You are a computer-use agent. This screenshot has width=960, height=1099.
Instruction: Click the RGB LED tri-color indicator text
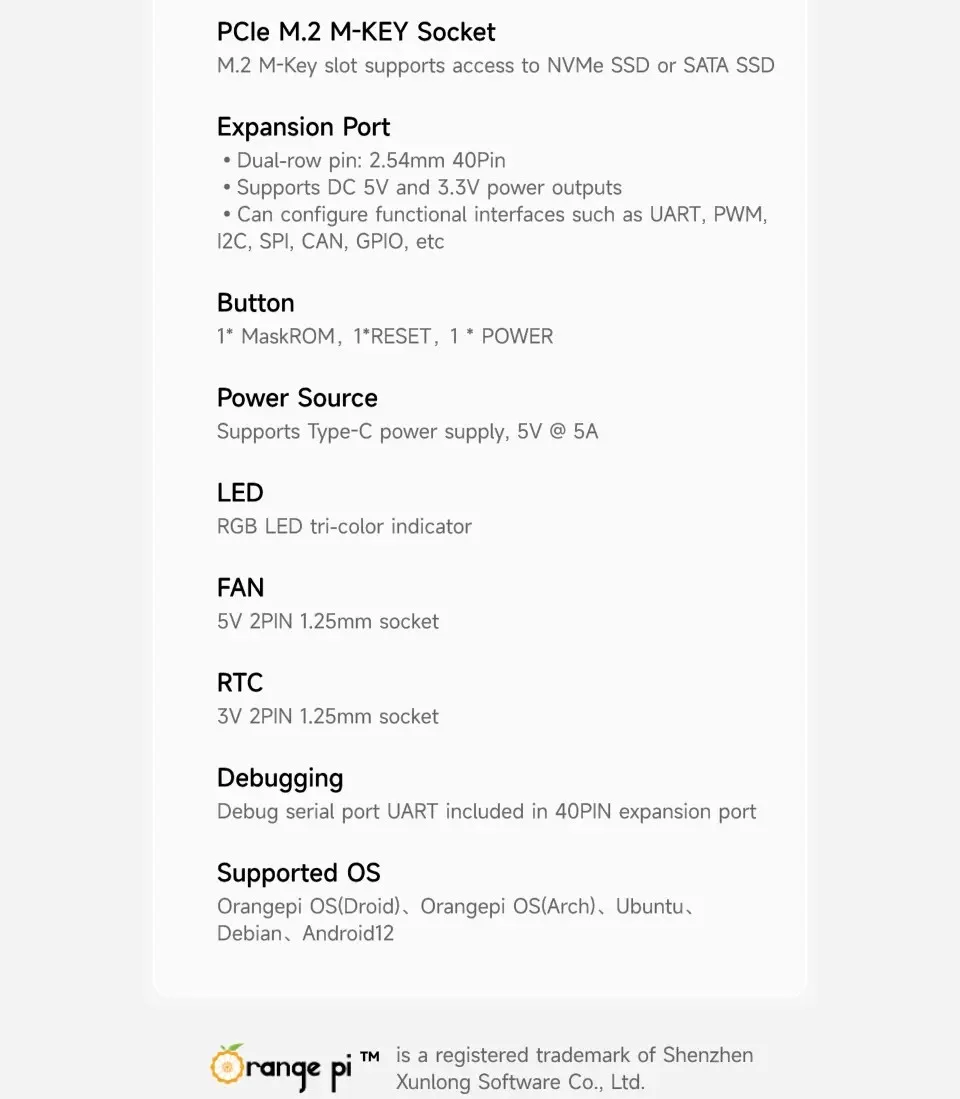(x=344, y=526)
